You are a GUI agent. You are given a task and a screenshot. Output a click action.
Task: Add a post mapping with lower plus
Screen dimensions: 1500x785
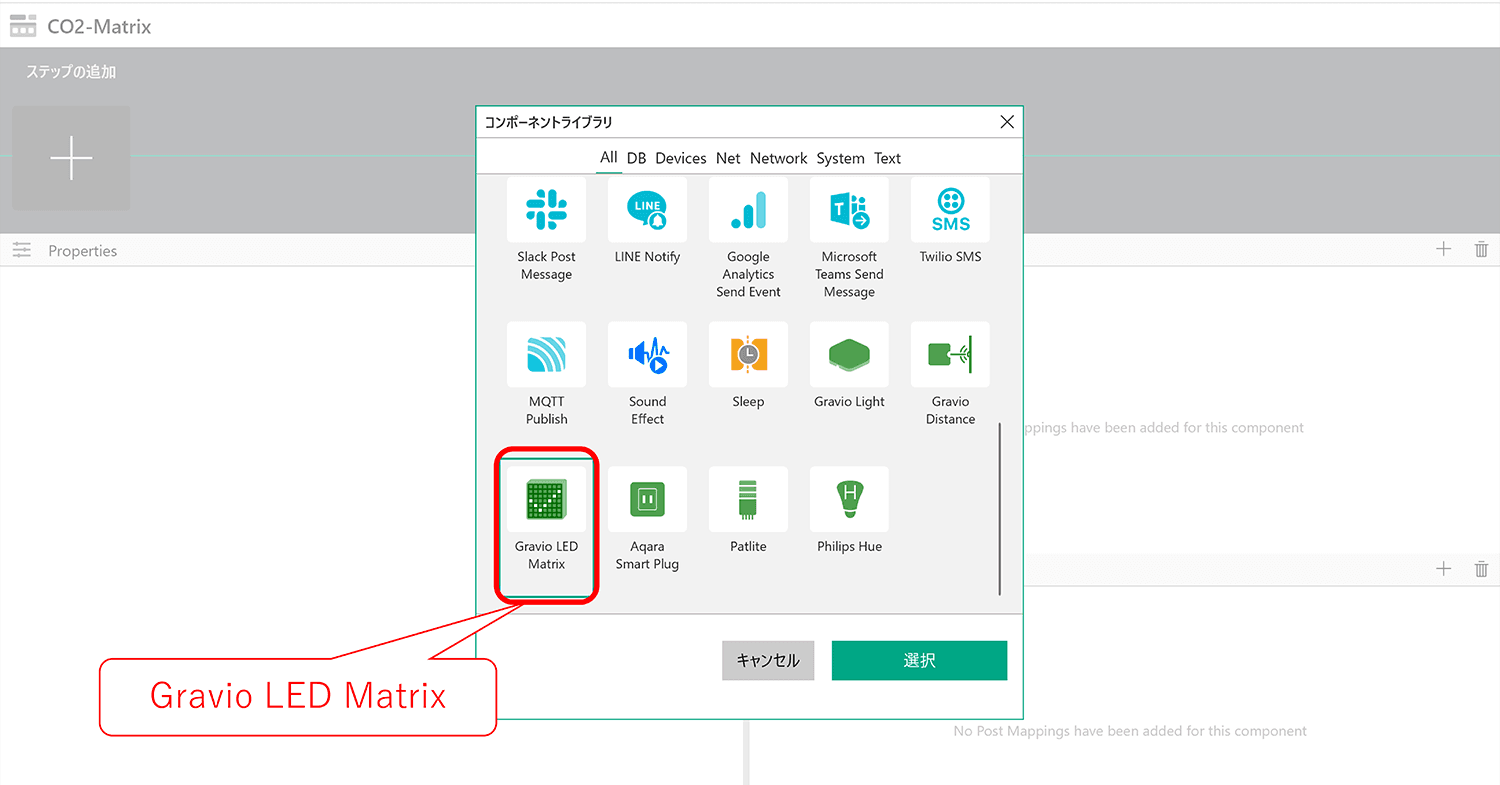(1443, 568)
